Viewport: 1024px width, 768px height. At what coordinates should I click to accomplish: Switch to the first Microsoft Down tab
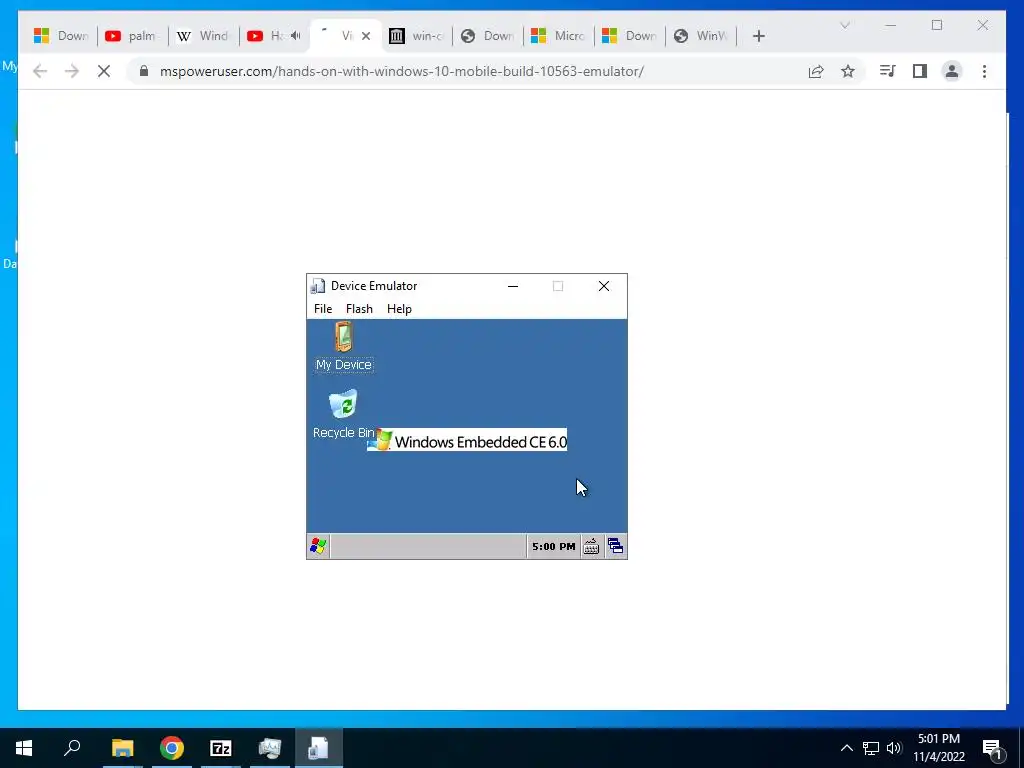[61, 36]
